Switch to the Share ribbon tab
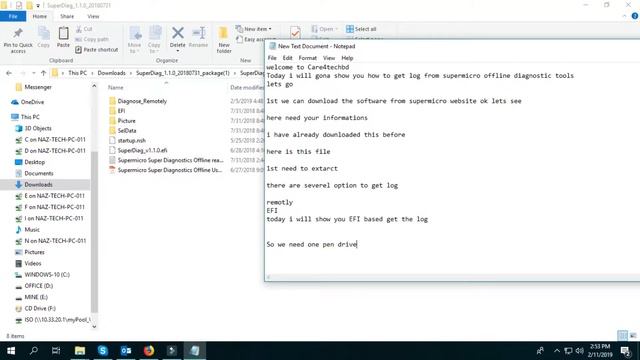Image resolution: width=640 pixels, height=360 pixels. 67,16
